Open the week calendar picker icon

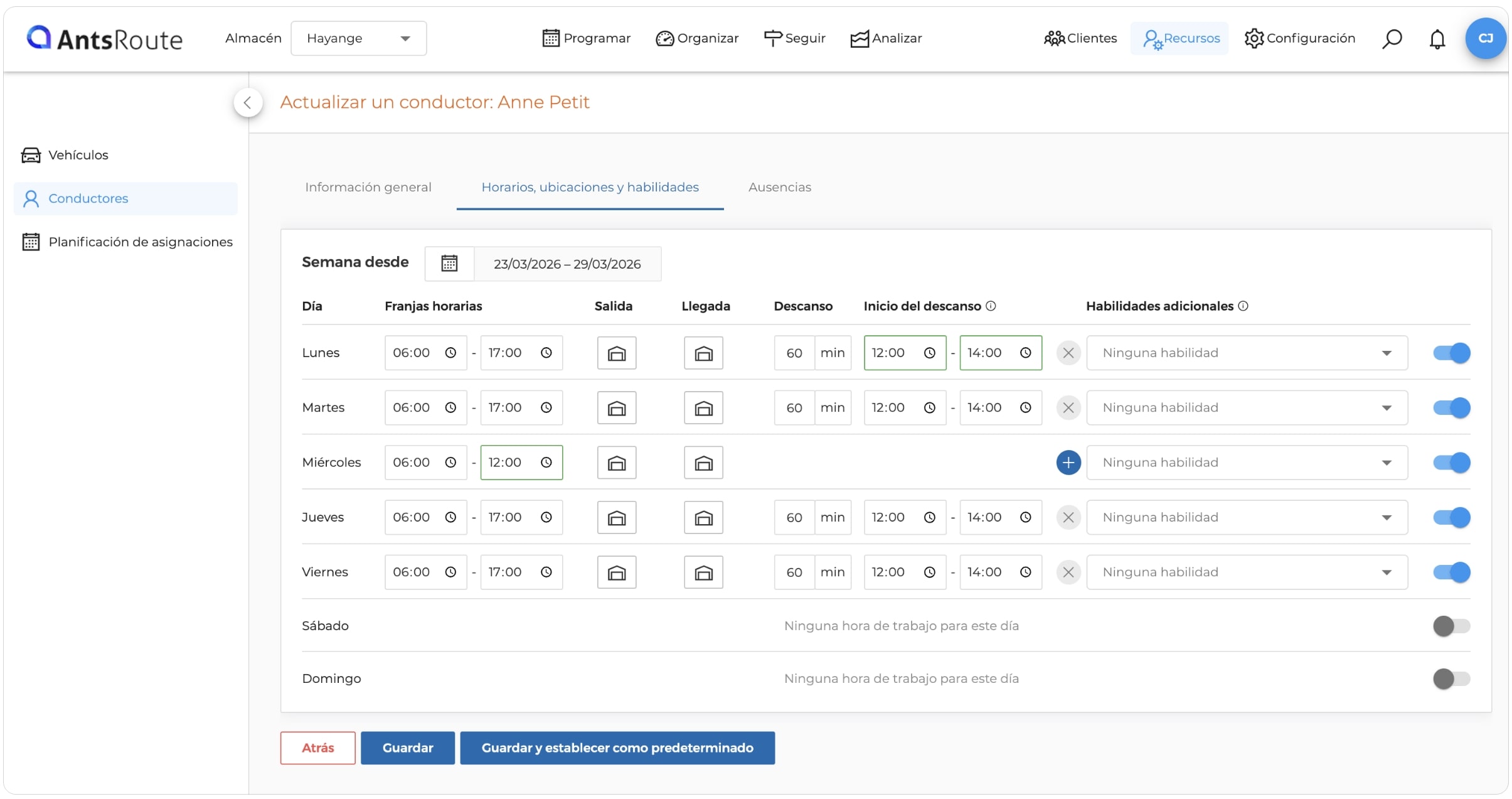point(449,264)
